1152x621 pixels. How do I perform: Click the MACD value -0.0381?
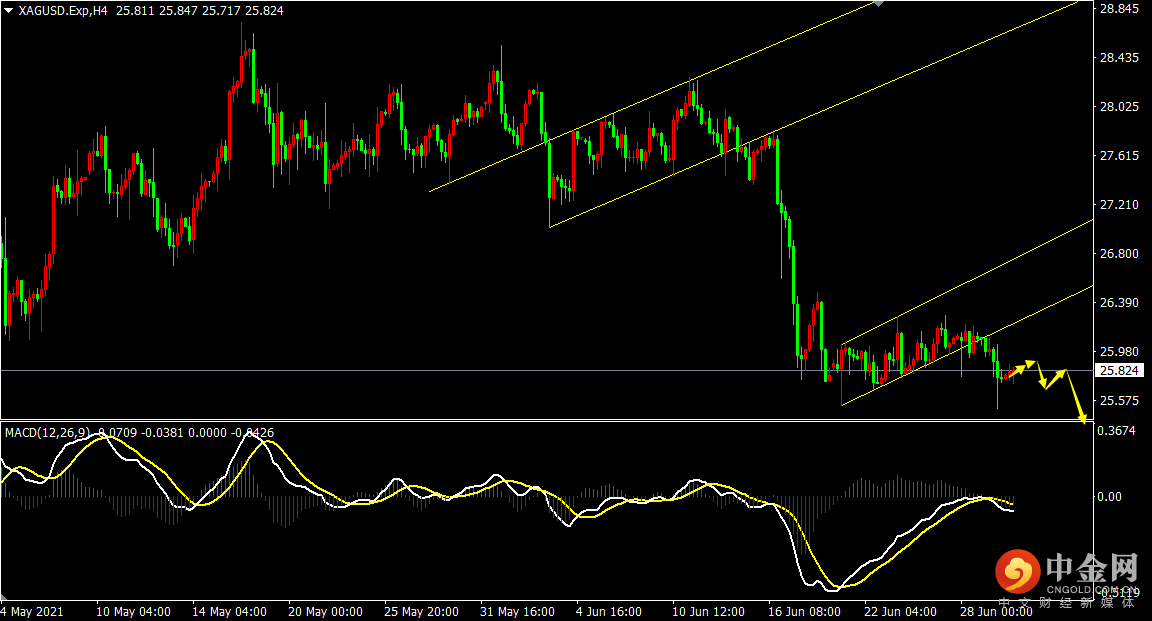162,433
